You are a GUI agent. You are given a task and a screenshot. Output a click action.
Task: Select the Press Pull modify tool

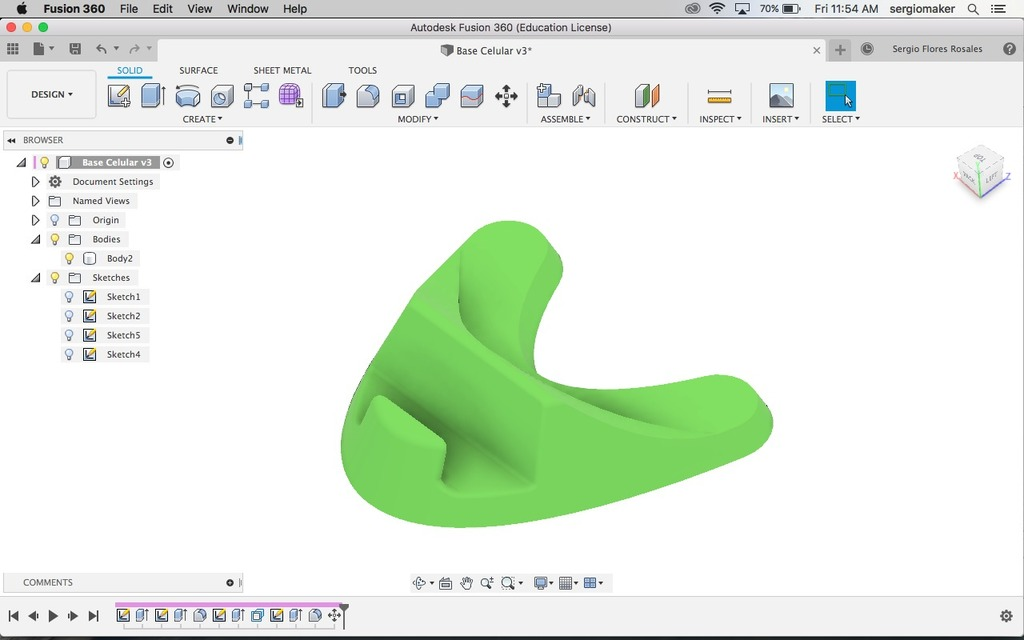[x=335, y=94]
